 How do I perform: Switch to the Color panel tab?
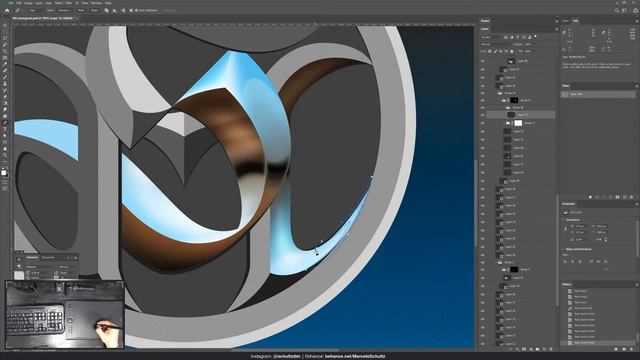tap(565, 21)
